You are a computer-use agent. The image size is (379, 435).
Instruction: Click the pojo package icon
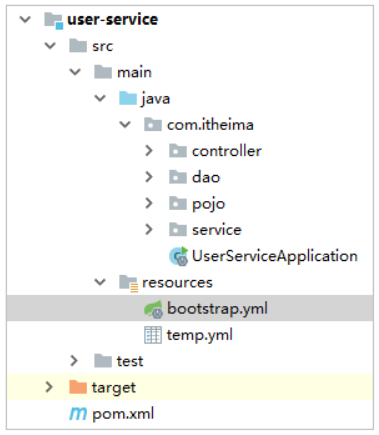178,203
